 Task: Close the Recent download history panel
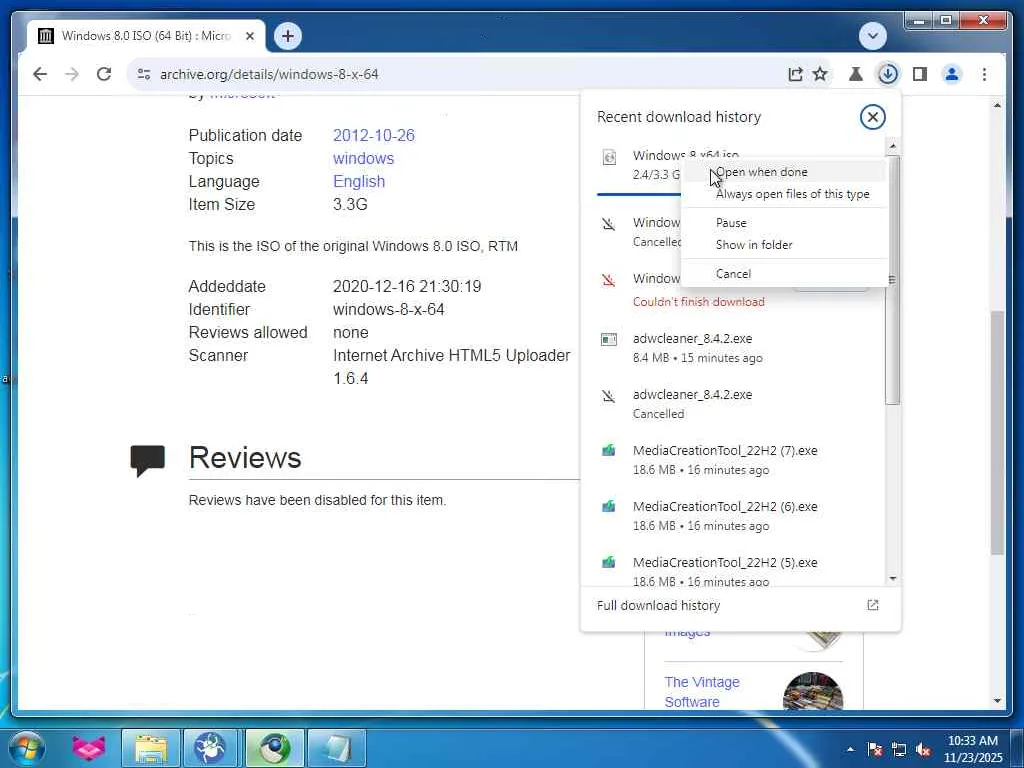coord(872,117)
